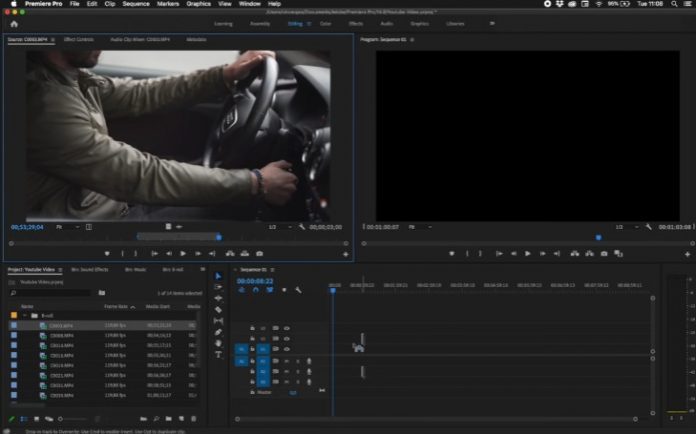Switch Project panel to list view
Viewport: 696px width, 434px height.
click(x=24, y=418)
